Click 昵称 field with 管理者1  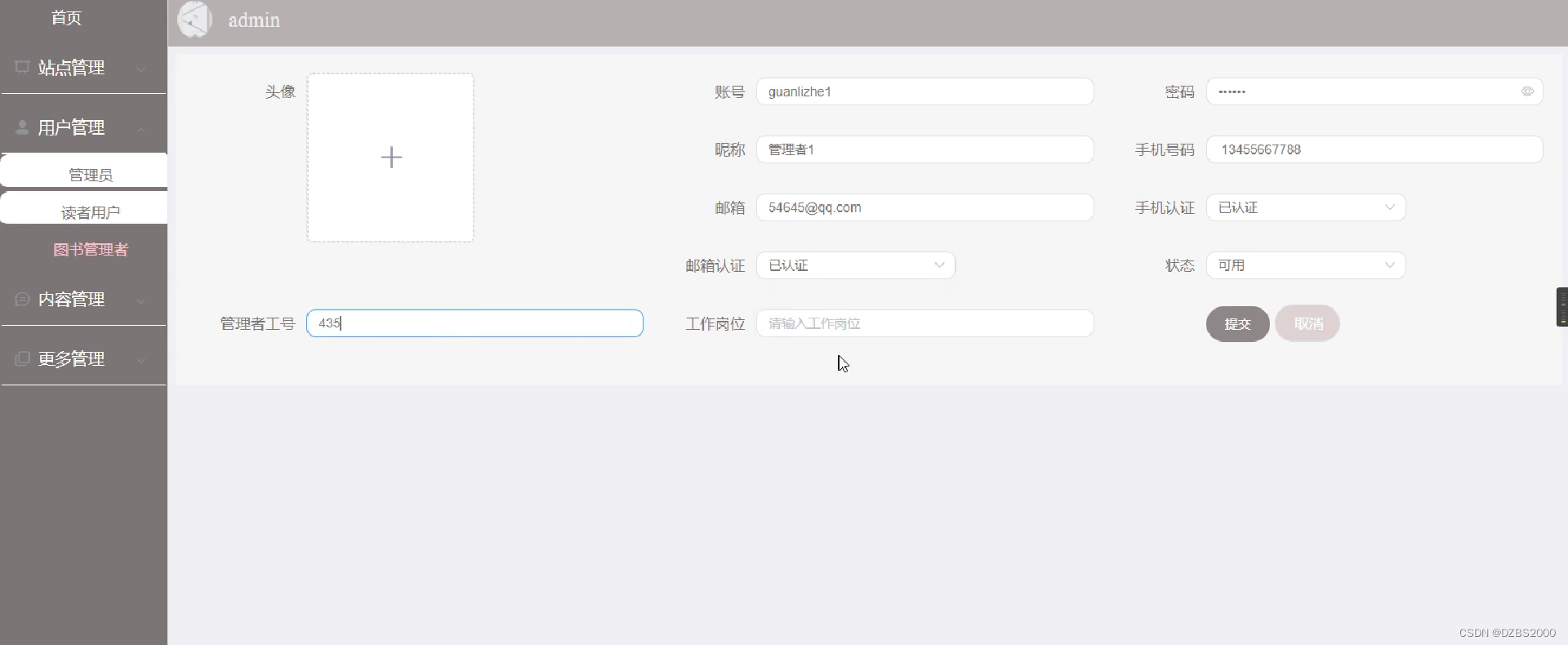click(x=924, y=149)
